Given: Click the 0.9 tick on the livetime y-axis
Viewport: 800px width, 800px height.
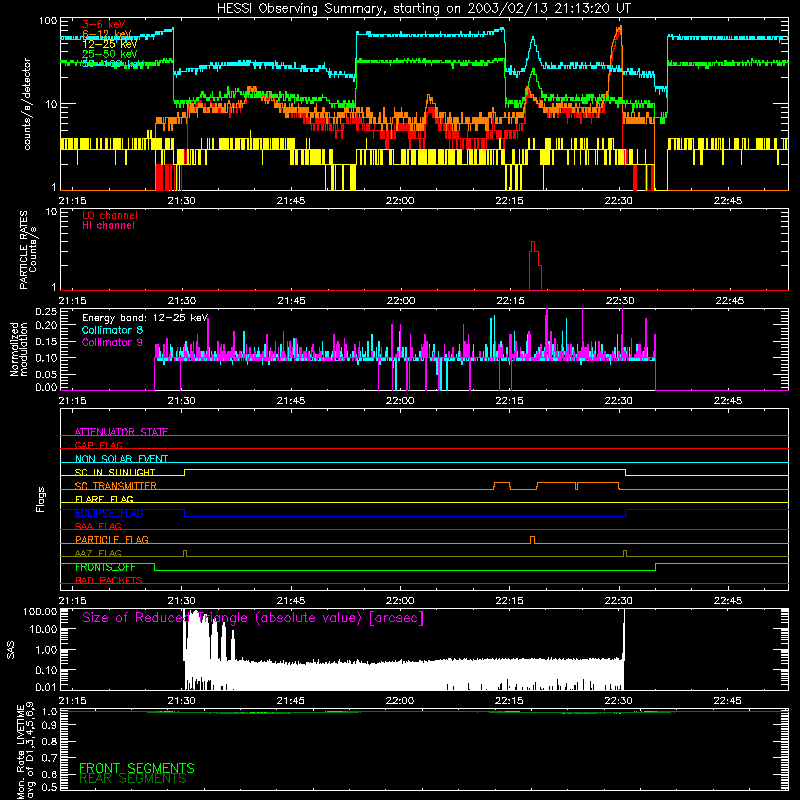Looking at the screenshot, I should point(49,726).
